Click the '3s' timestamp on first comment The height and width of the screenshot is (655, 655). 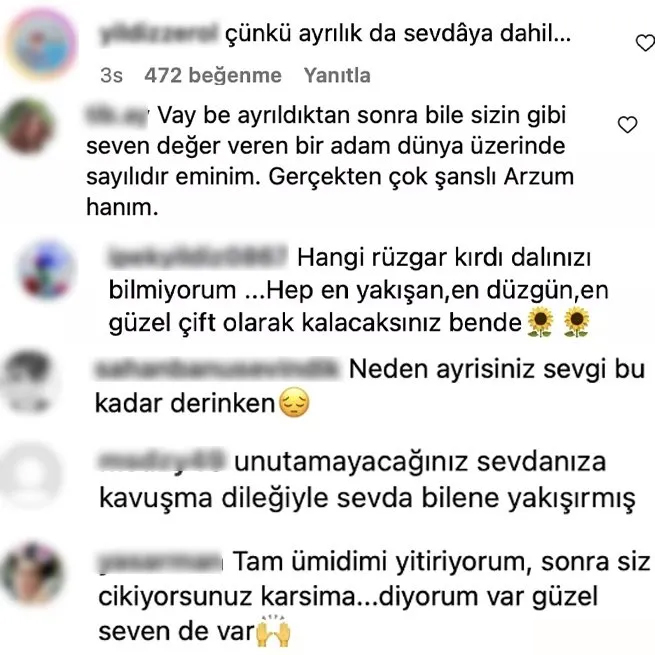point(112,76)
